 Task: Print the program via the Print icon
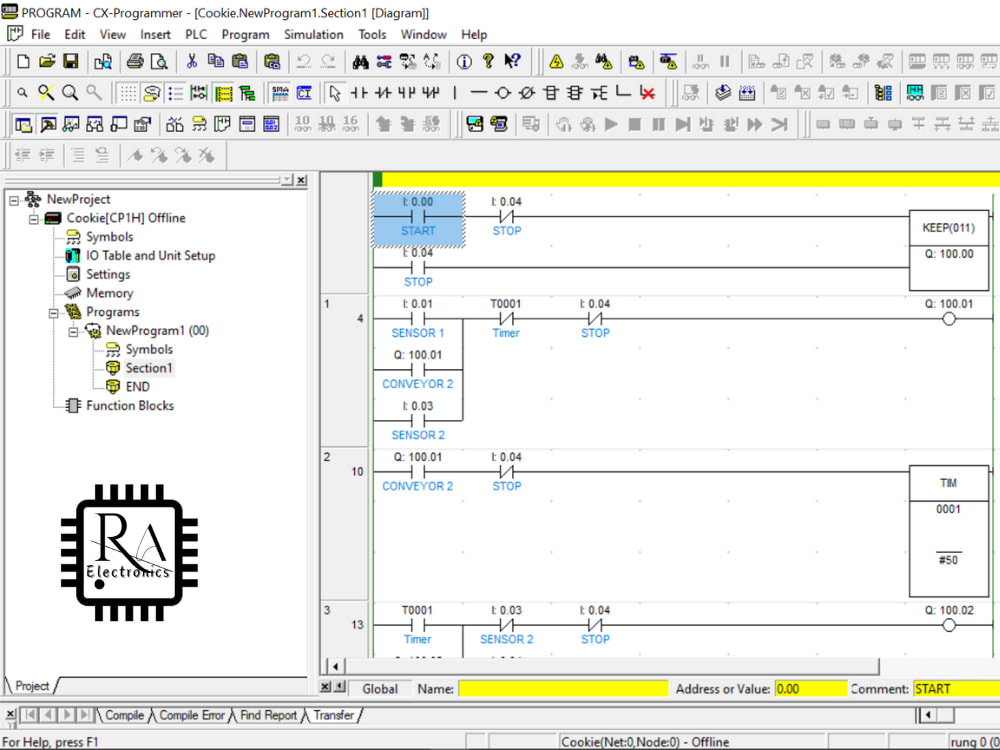click(134, 61)
